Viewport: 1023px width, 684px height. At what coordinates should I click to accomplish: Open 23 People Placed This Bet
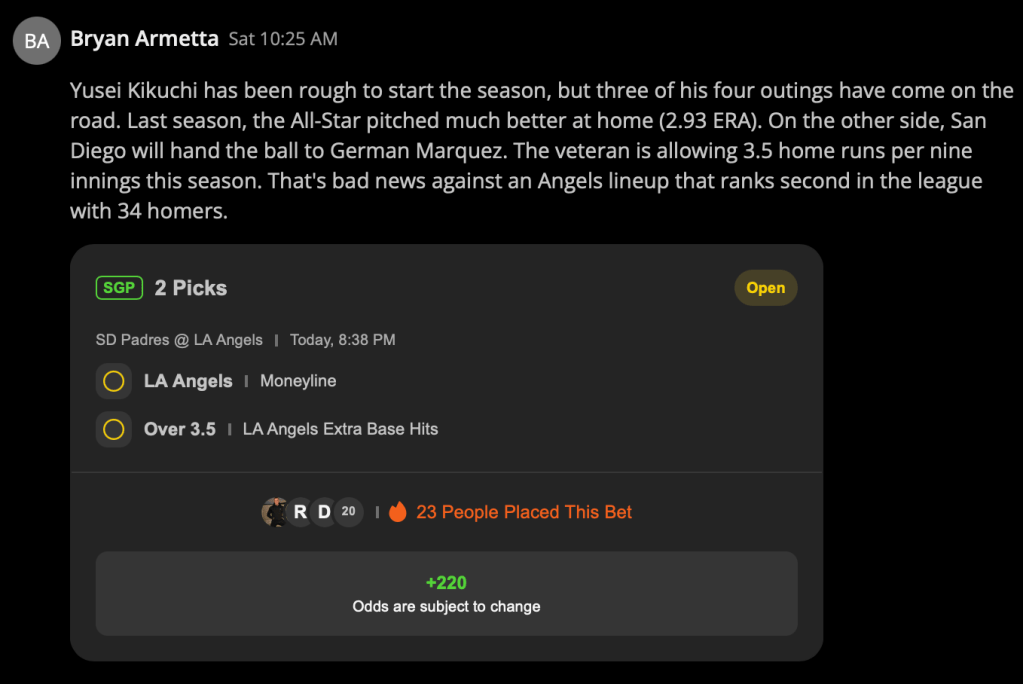[x=524, y=512]
